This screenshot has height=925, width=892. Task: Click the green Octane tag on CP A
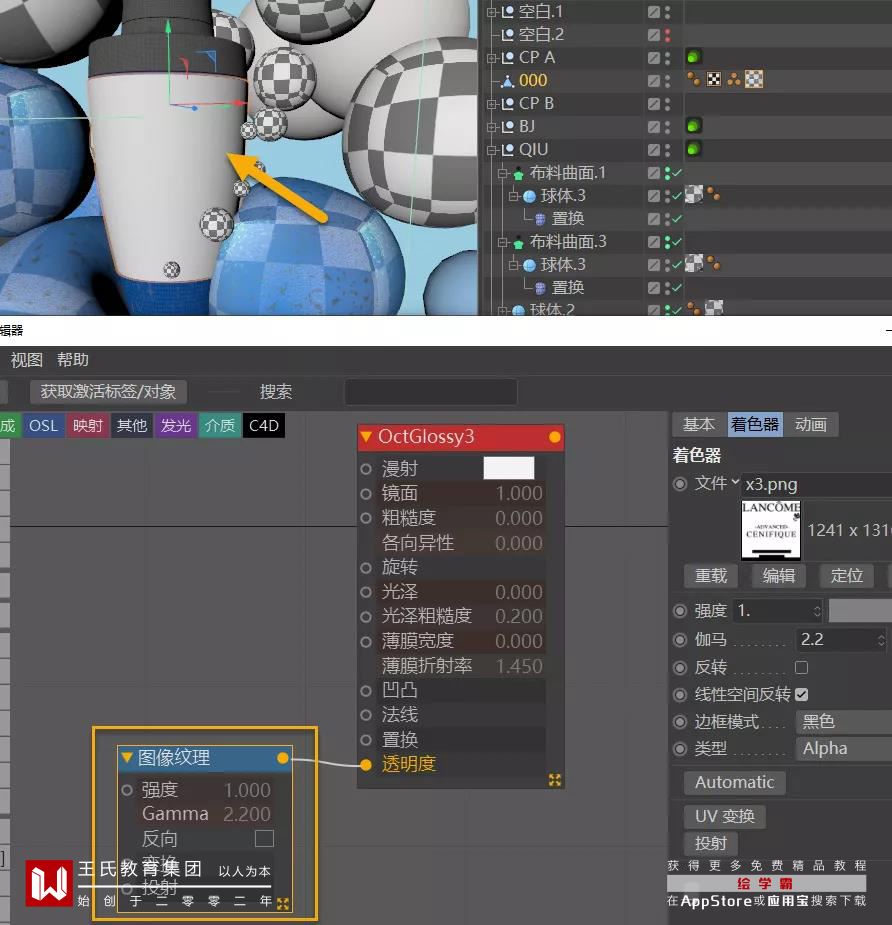693,57
